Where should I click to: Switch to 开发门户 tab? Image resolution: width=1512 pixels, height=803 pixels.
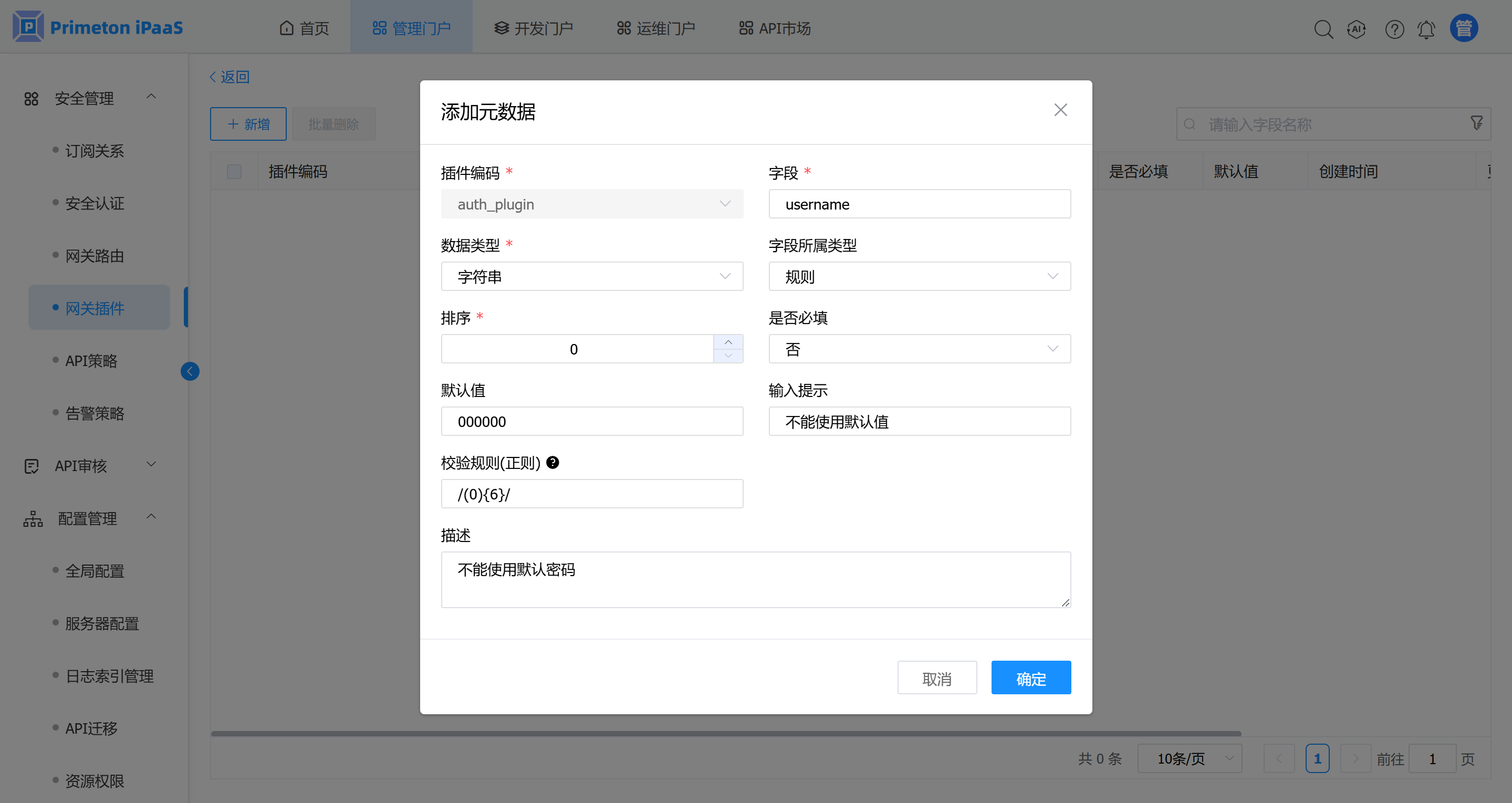tap(533, 28)
